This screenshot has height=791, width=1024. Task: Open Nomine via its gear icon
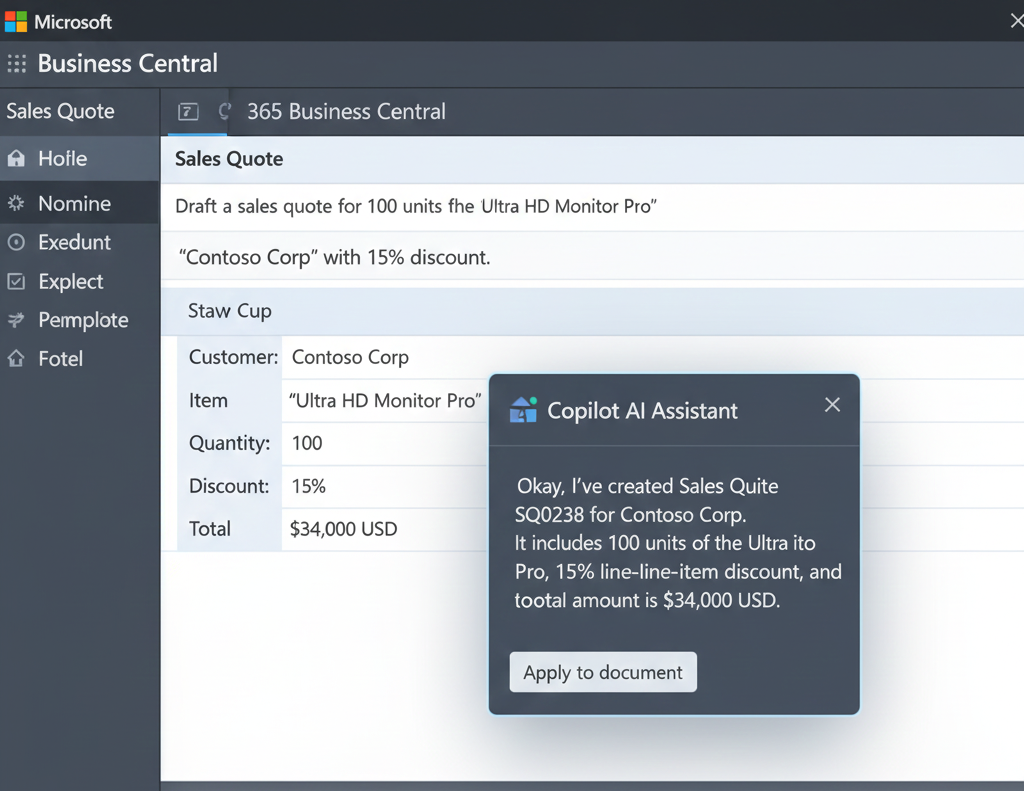14,203
